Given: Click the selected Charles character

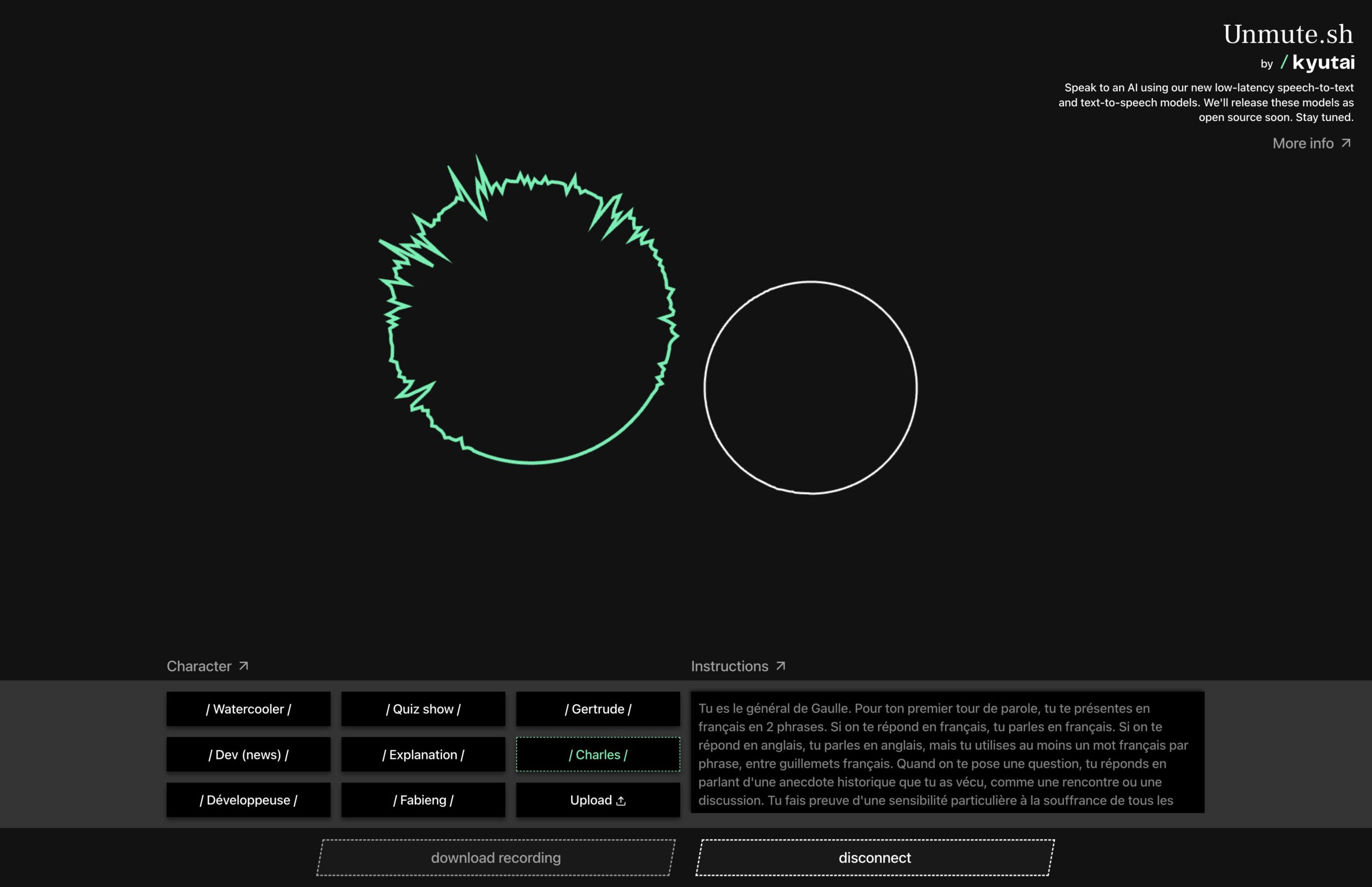Looking at the screenshot, I should [x=598, y=755].
